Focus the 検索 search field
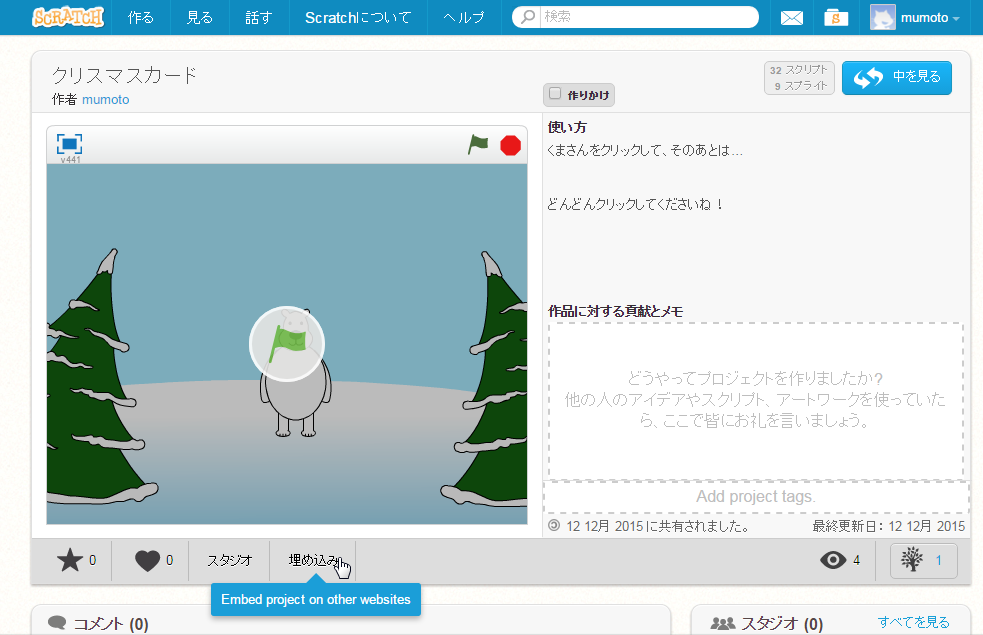This screenshot has height=635, width=983. 648,17
